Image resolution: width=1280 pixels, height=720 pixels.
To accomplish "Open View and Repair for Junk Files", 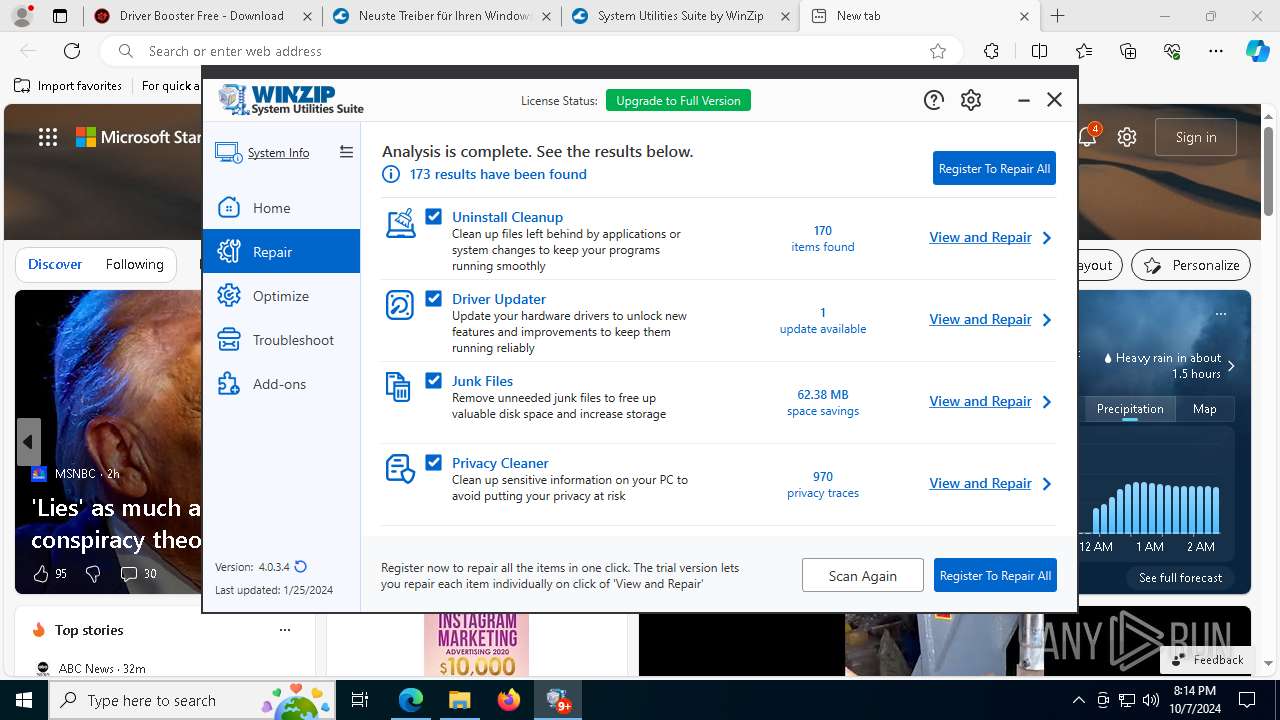I will pos(980,401).
